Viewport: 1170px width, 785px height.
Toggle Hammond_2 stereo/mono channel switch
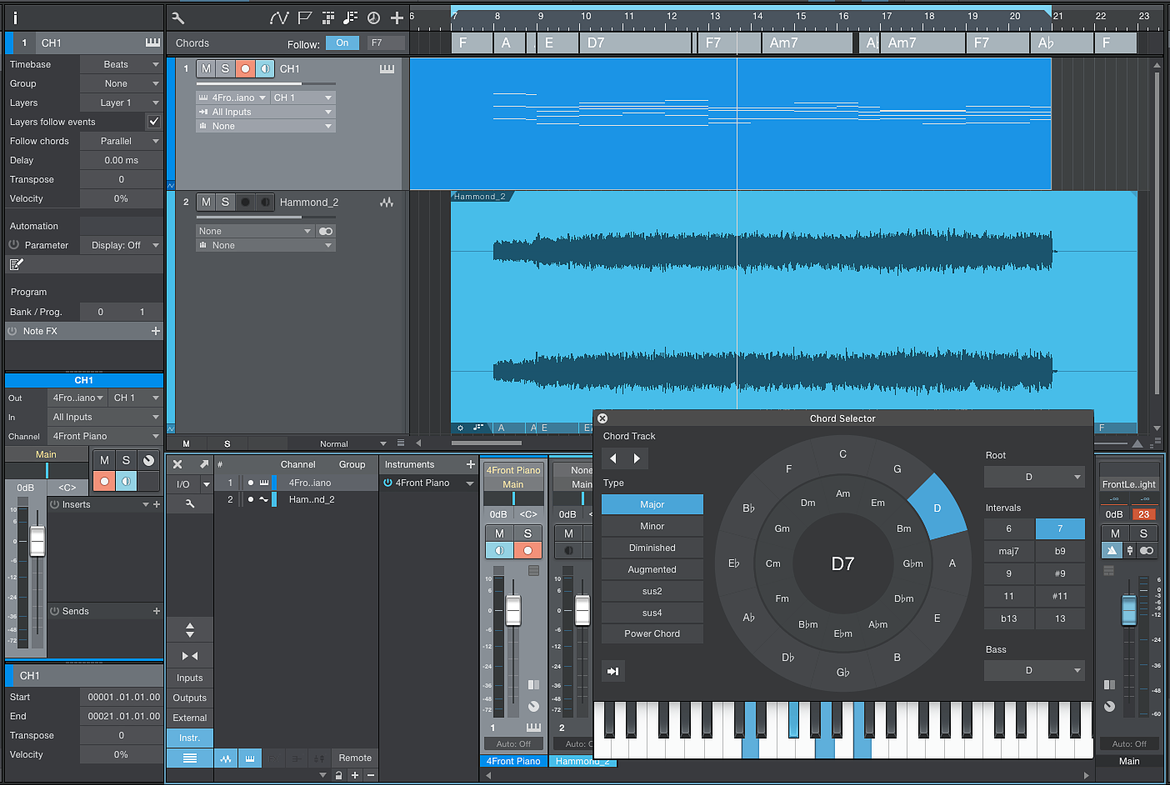coord(326,231)
